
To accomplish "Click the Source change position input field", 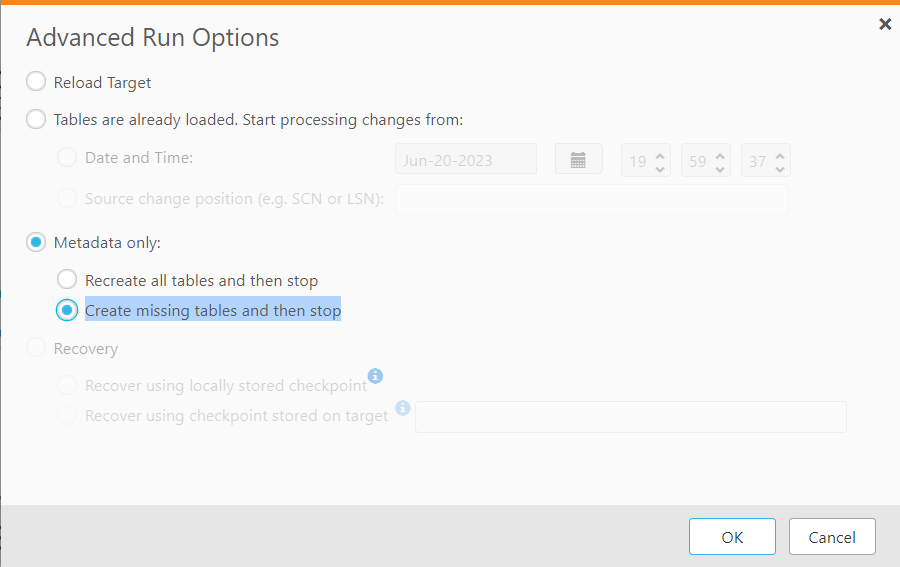I will tap(592, 199).
